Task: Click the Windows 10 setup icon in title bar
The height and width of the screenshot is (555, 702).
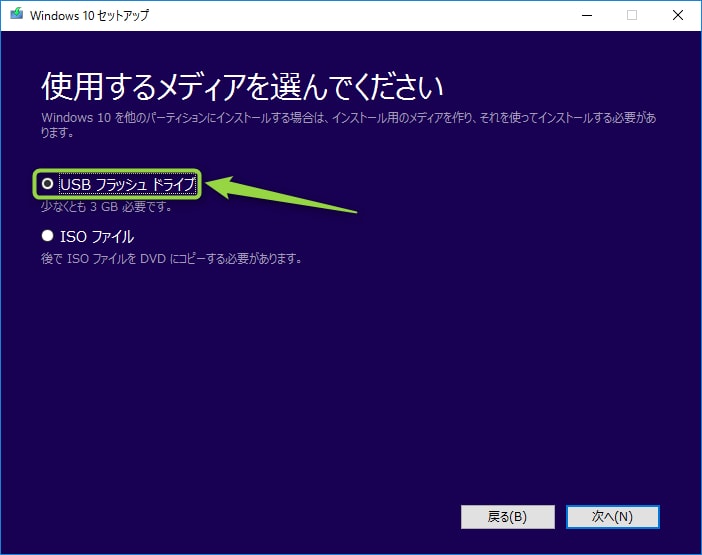Action: click(15, 15)
